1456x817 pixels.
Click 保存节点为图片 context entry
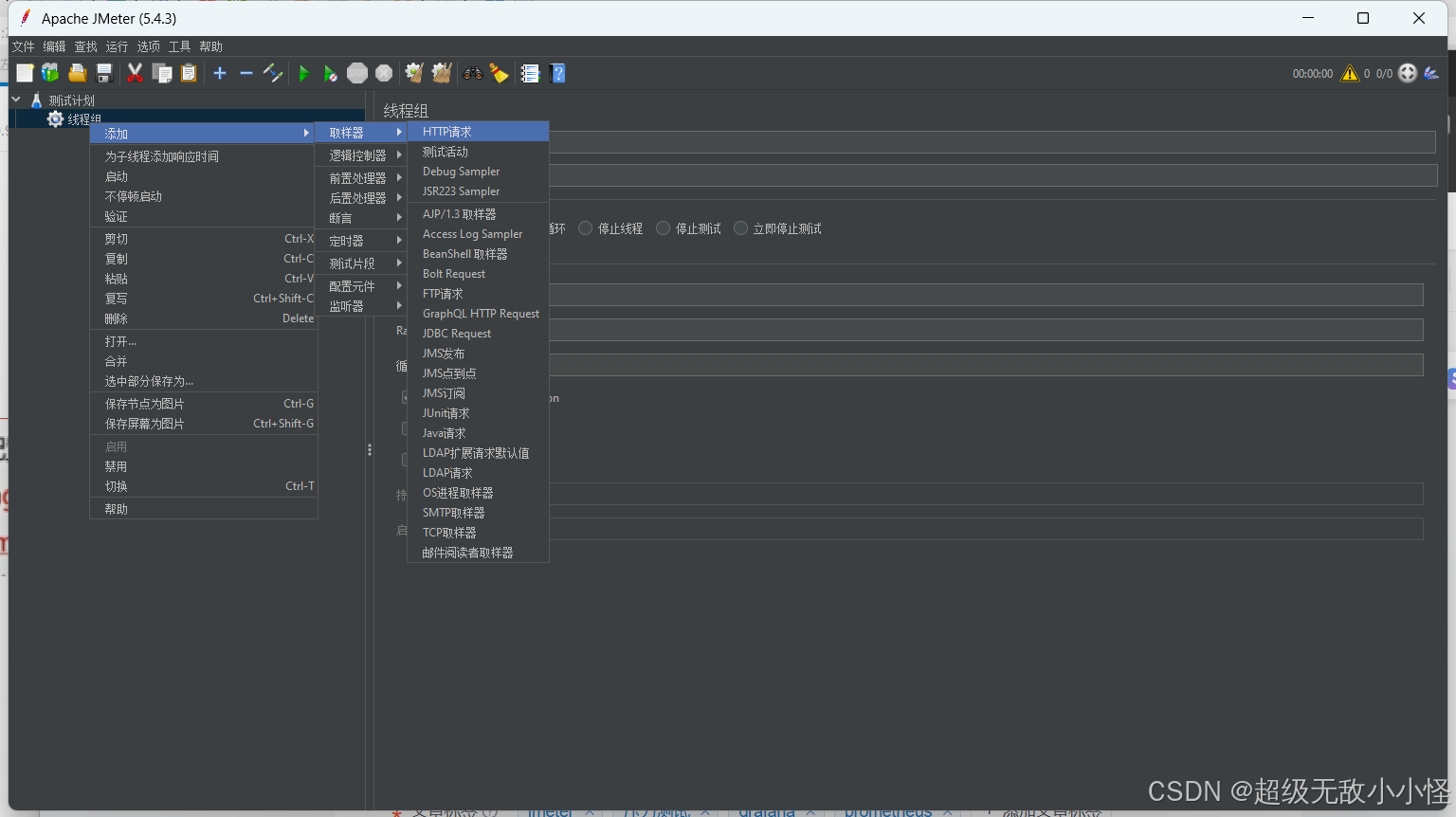pos(203,404)
